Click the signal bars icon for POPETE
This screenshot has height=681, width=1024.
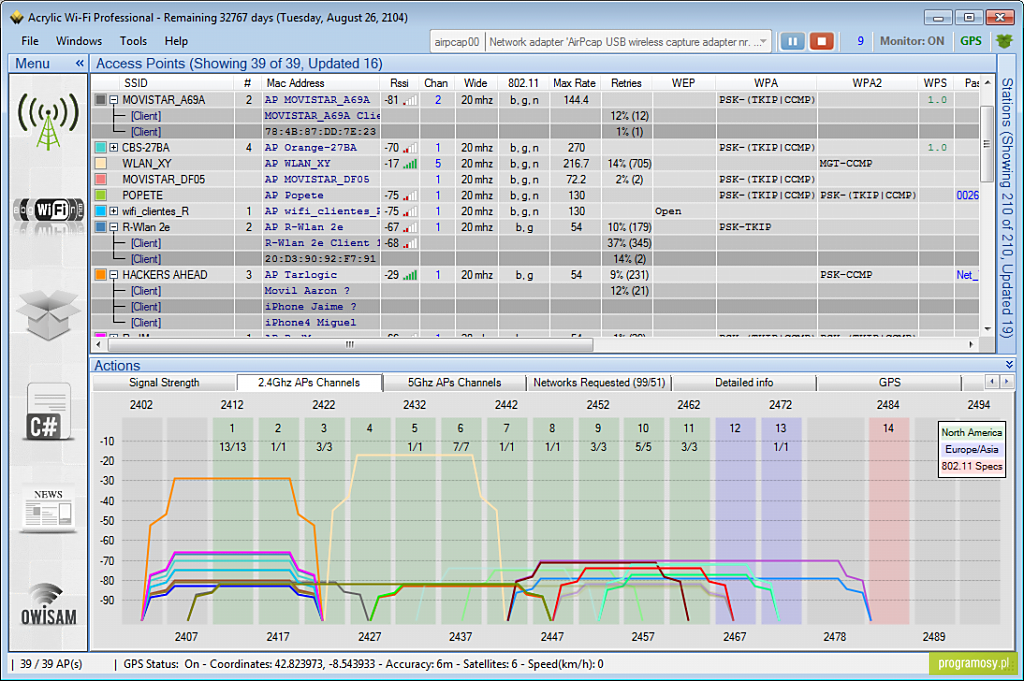click(x=410, y=195)
